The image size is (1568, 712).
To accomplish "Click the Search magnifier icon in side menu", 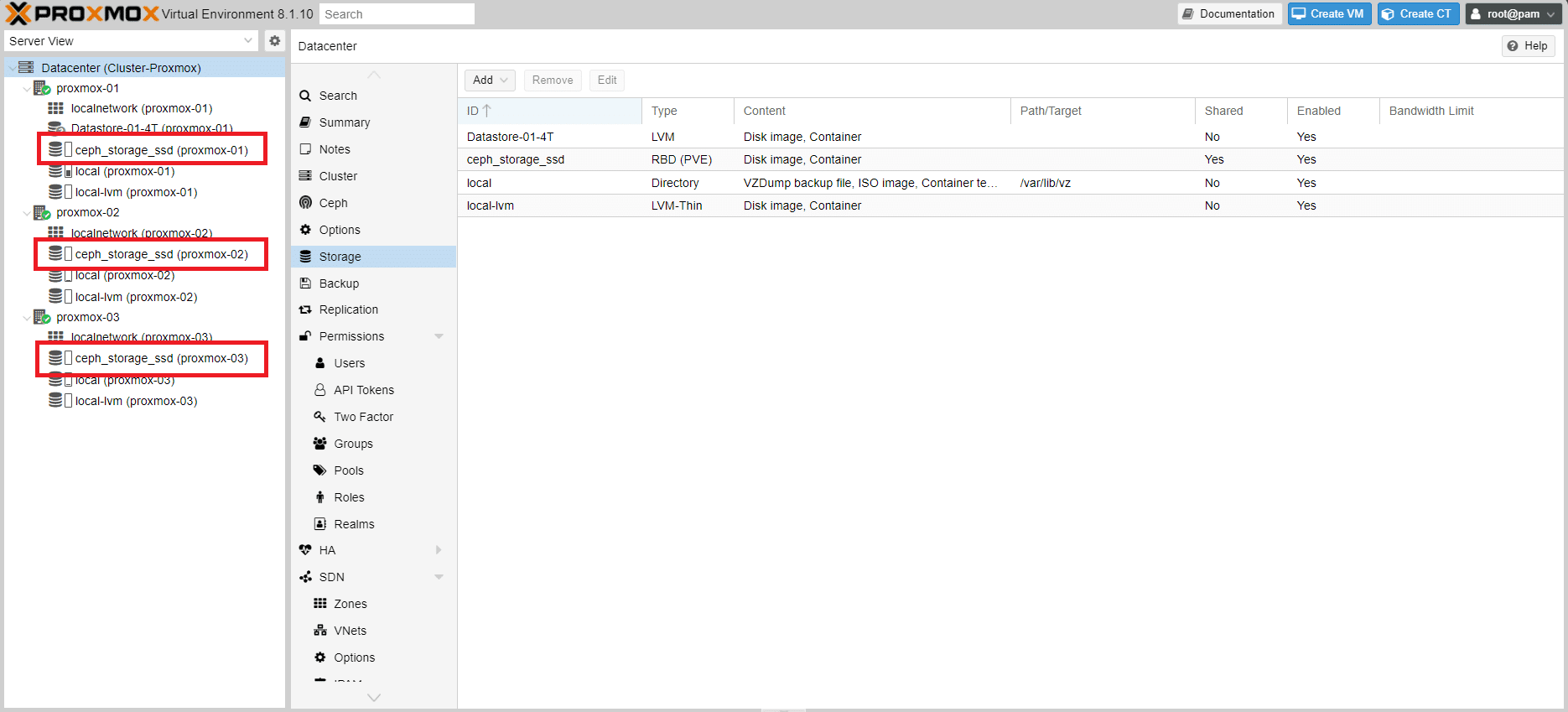I will pos(305,96).
